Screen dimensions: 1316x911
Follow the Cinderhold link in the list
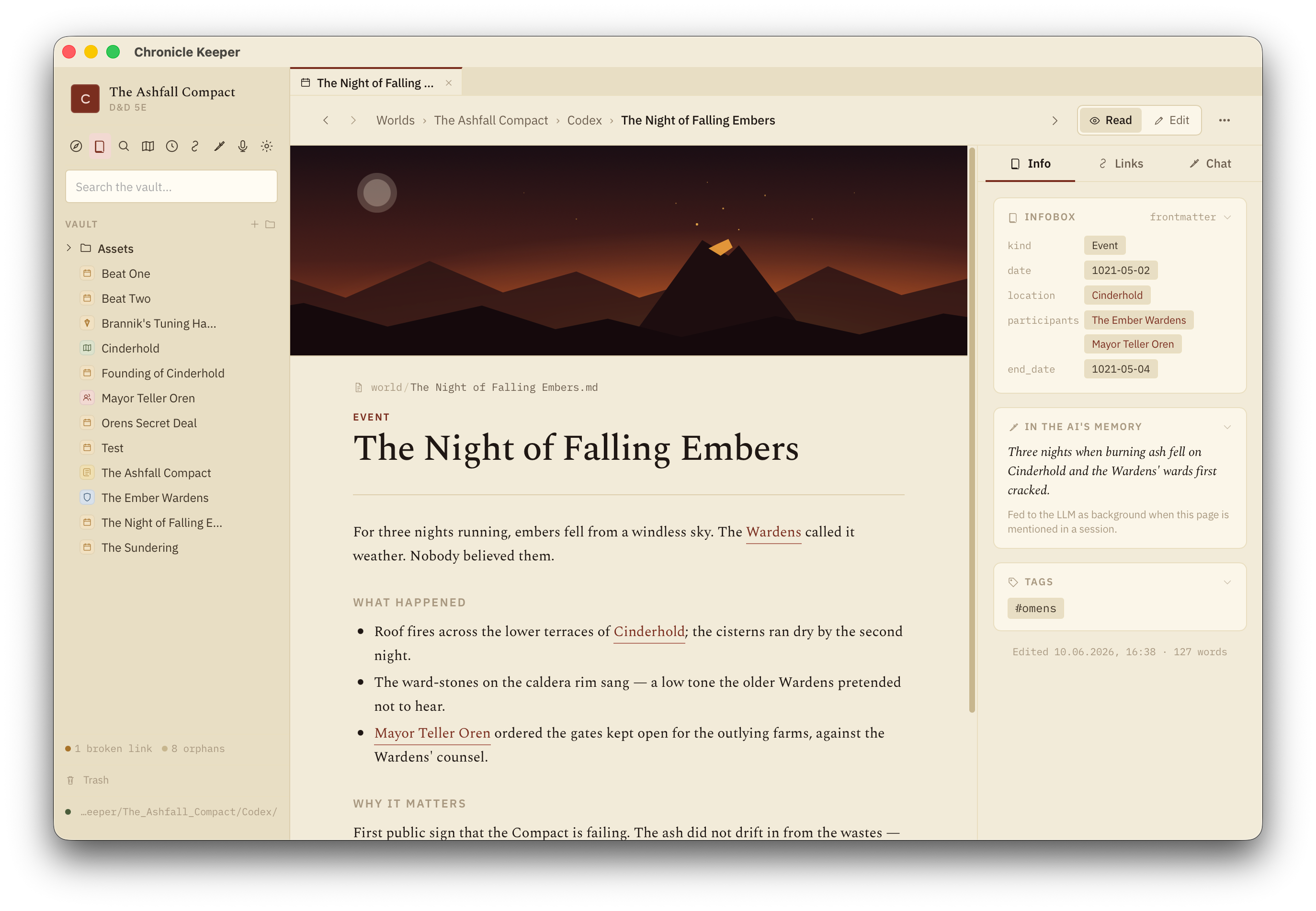[649, 632]
